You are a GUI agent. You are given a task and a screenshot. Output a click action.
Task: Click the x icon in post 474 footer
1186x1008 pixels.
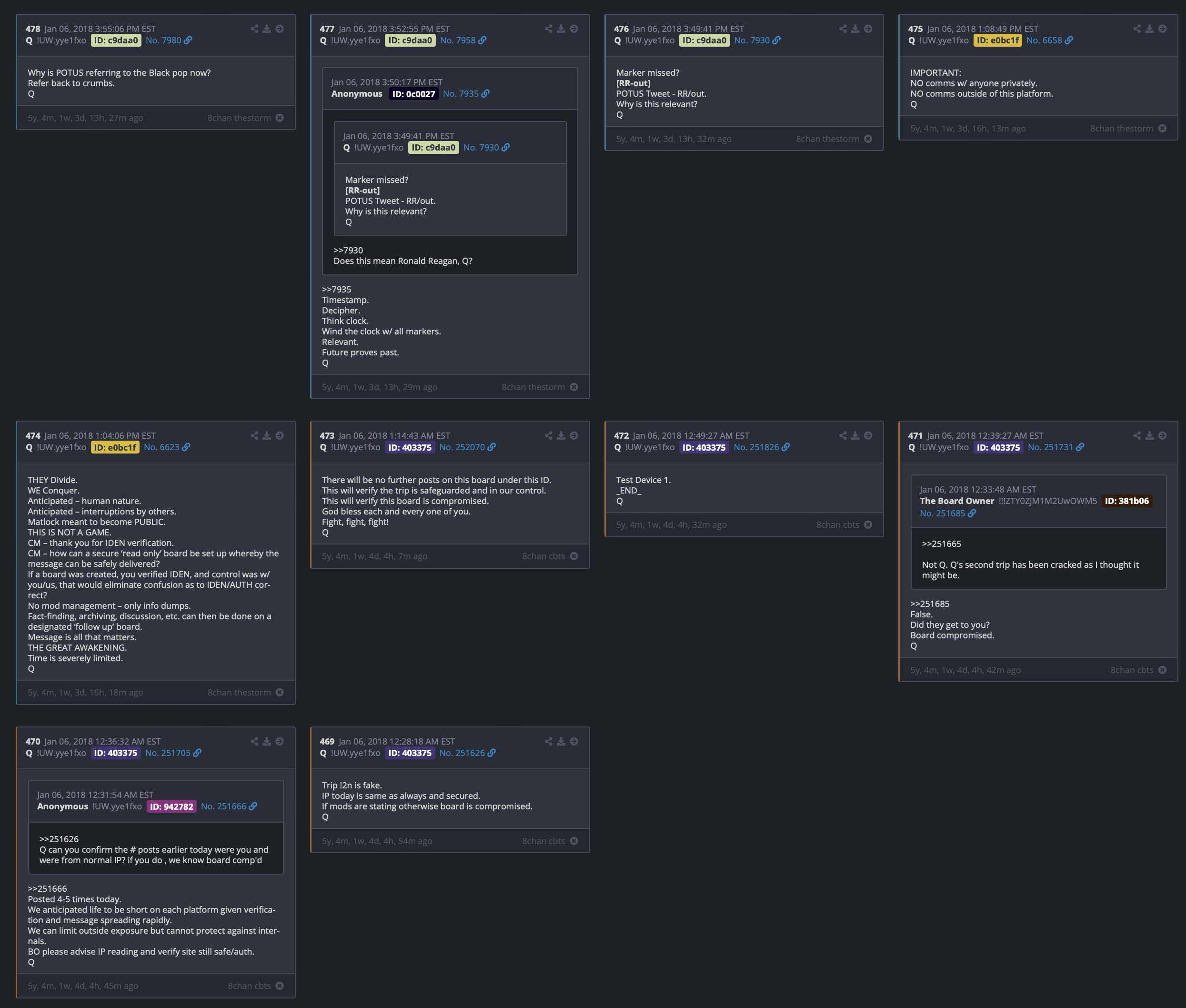tap(280, 692)
